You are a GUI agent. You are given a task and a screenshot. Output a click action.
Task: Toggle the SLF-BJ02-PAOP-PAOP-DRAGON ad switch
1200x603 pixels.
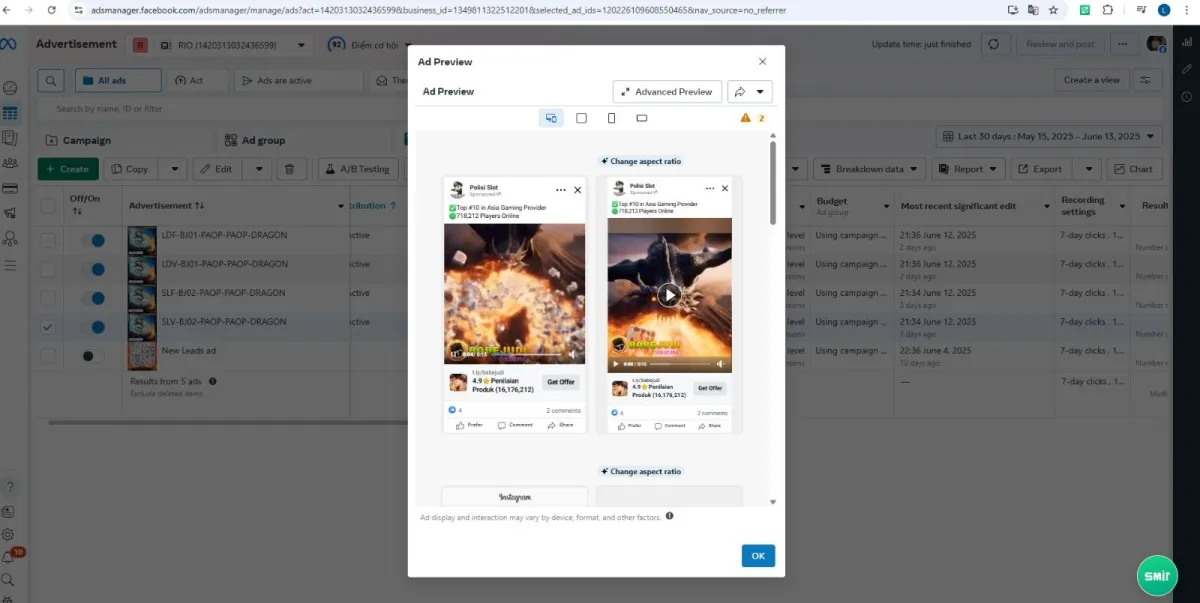(93, 298)
